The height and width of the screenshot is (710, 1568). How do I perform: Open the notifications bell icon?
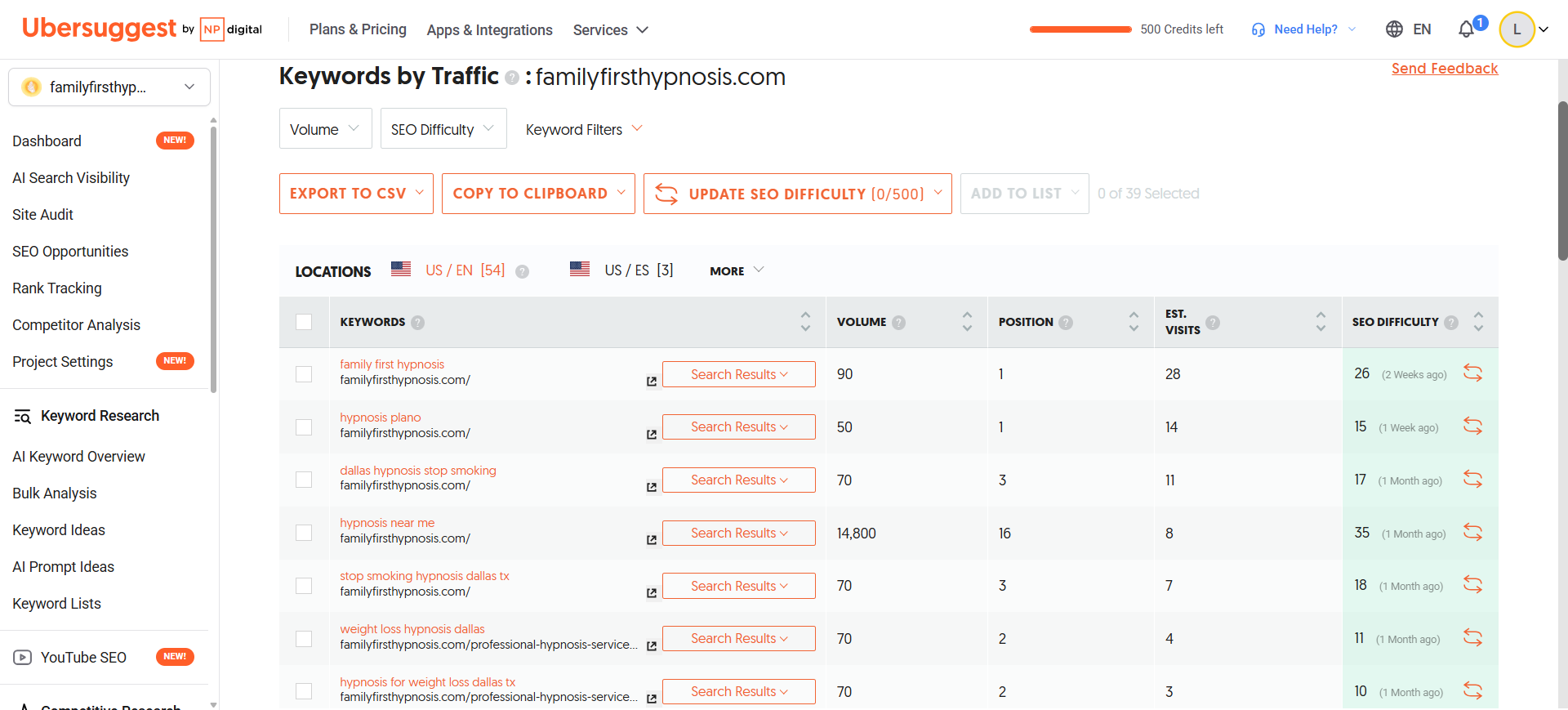(x=1466, y=29)
